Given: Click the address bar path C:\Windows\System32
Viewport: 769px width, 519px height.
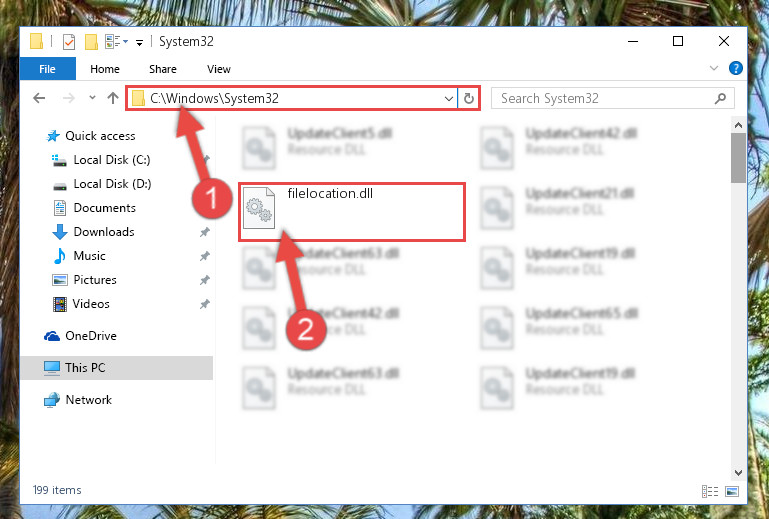Looking at the screenshot, I should pyautogui.click(x=214, y=98).
